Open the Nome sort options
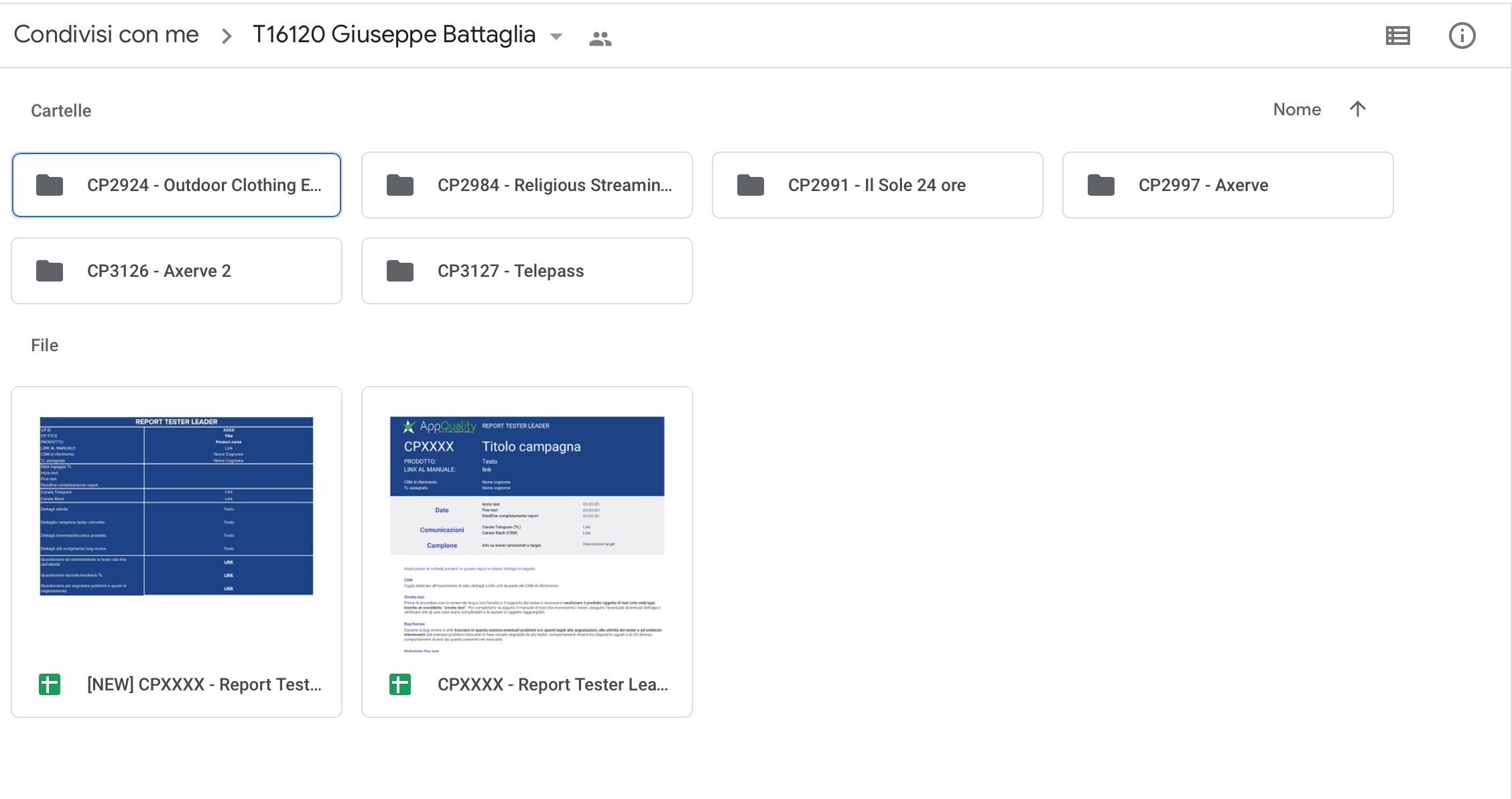The width and height of the screenshot is (1512, 799). 1297,109
